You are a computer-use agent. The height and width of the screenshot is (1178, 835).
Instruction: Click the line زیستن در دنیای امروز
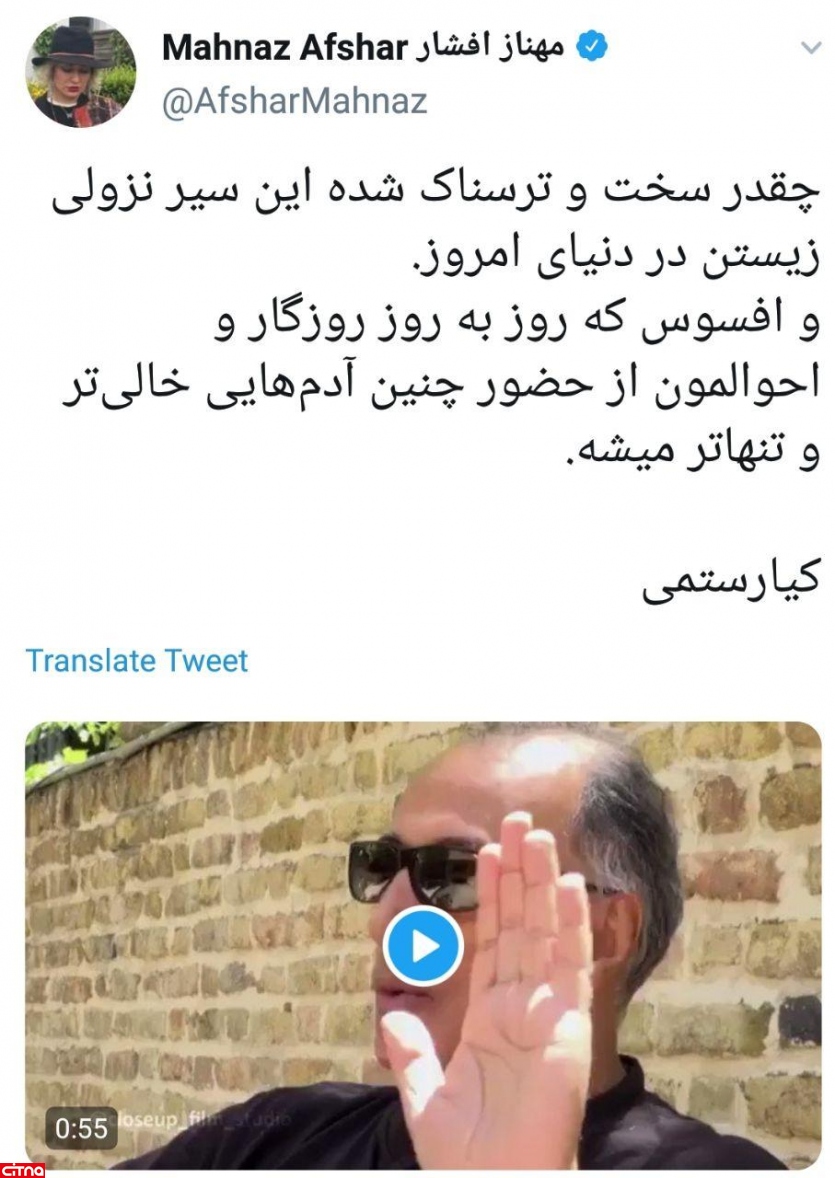pos(616,259)
